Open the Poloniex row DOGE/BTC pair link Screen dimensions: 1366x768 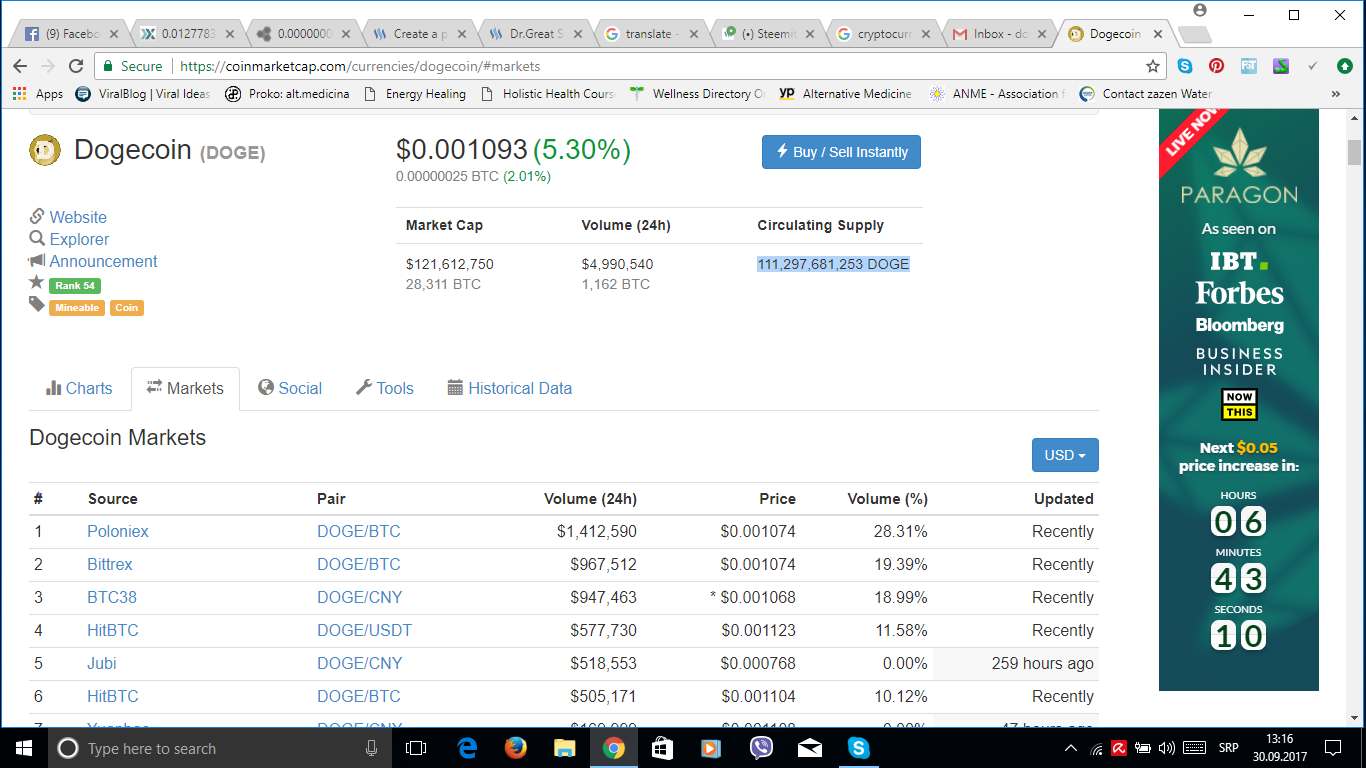[358, 531]
